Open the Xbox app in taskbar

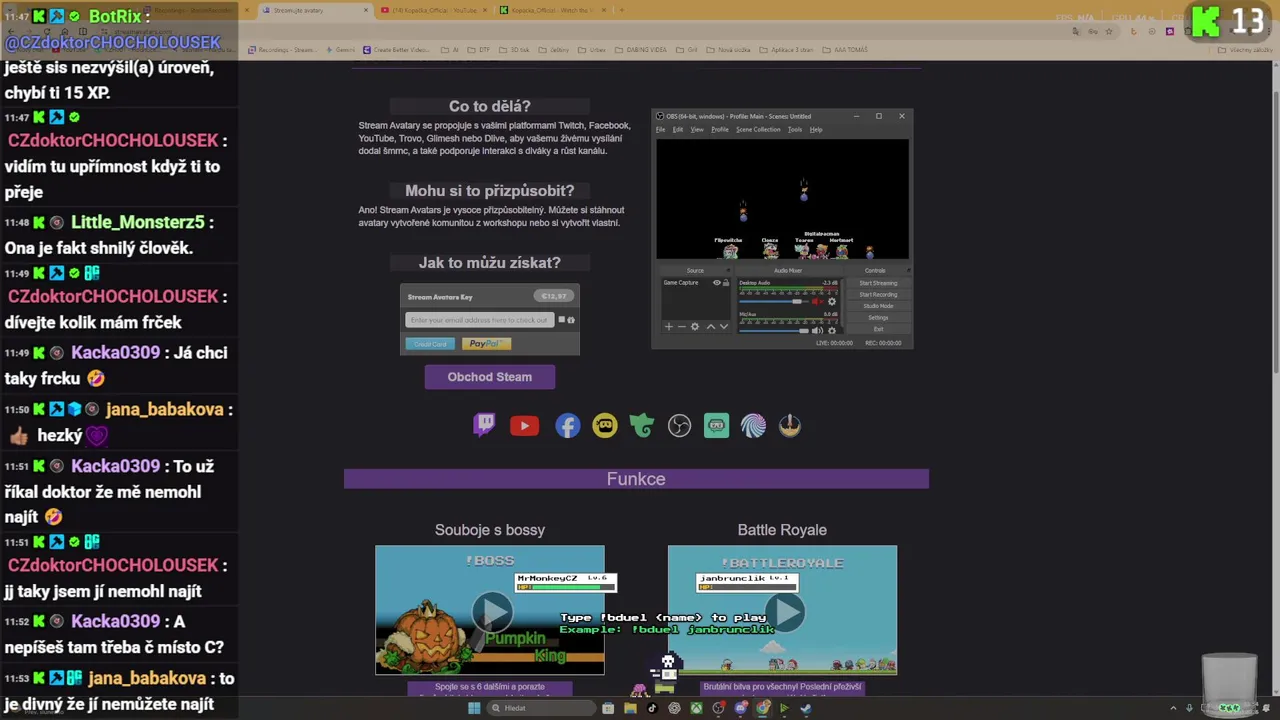point(696,708)
